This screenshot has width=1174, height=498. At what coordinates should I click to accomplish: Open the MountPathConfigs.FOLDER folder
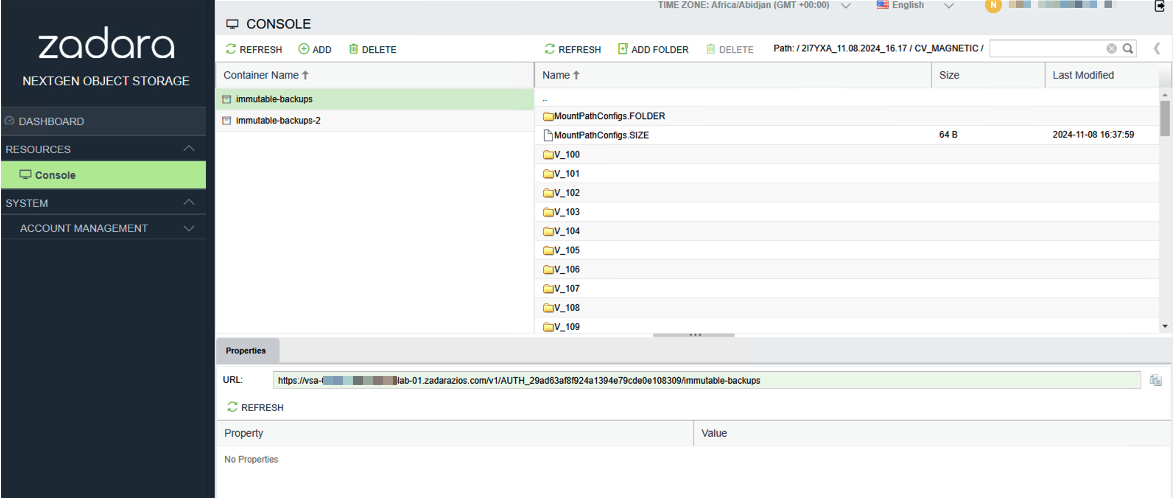(x=603, y=116)
